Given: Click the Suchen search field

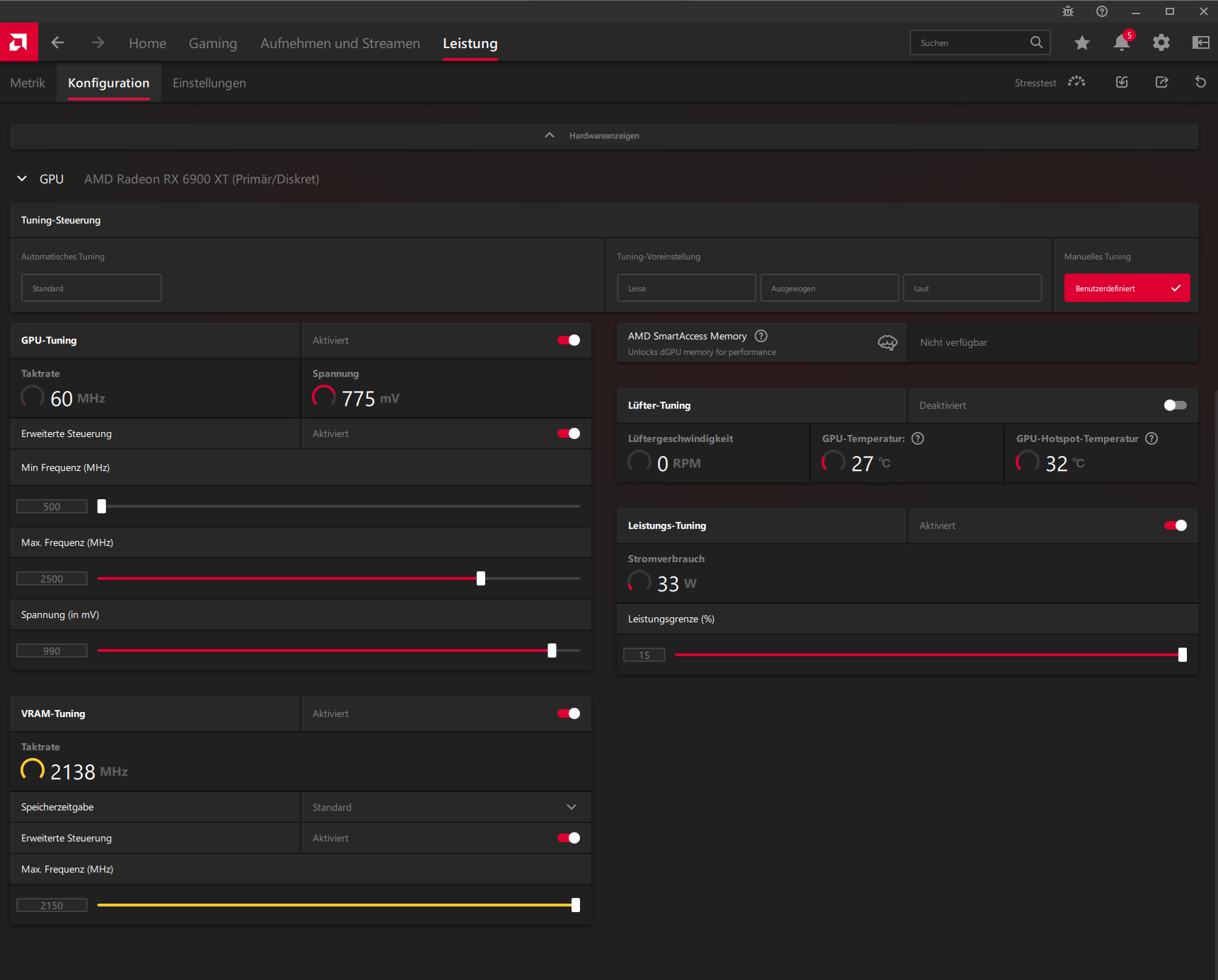Looking at the screenshot, I should click(980, 42).
